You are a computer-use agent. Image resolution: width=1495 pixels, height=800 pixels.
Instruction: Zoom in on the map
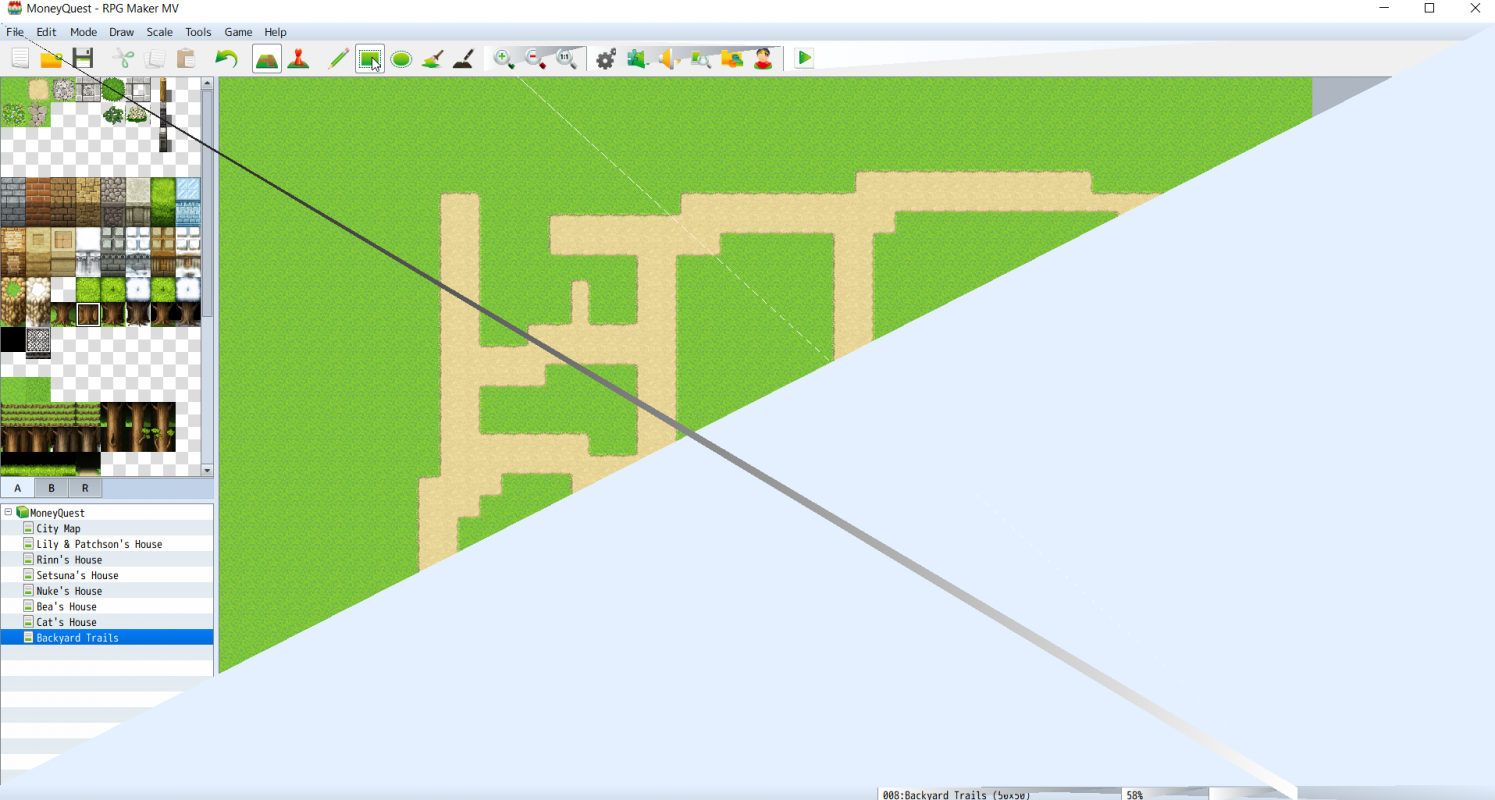point(504,58)
